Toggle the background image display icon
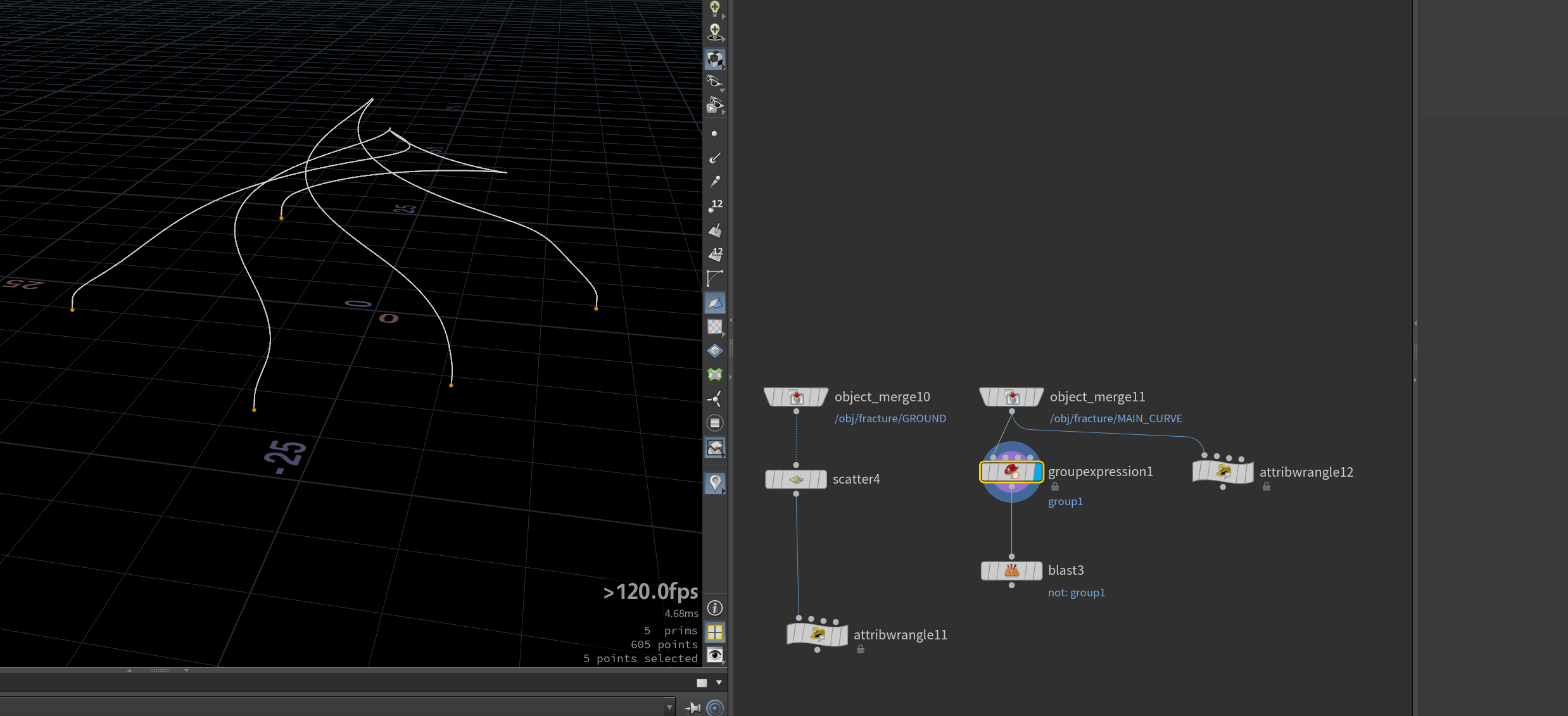This screenshot has height=716, width=1568. pyautogui.click(x=715, y=448)
